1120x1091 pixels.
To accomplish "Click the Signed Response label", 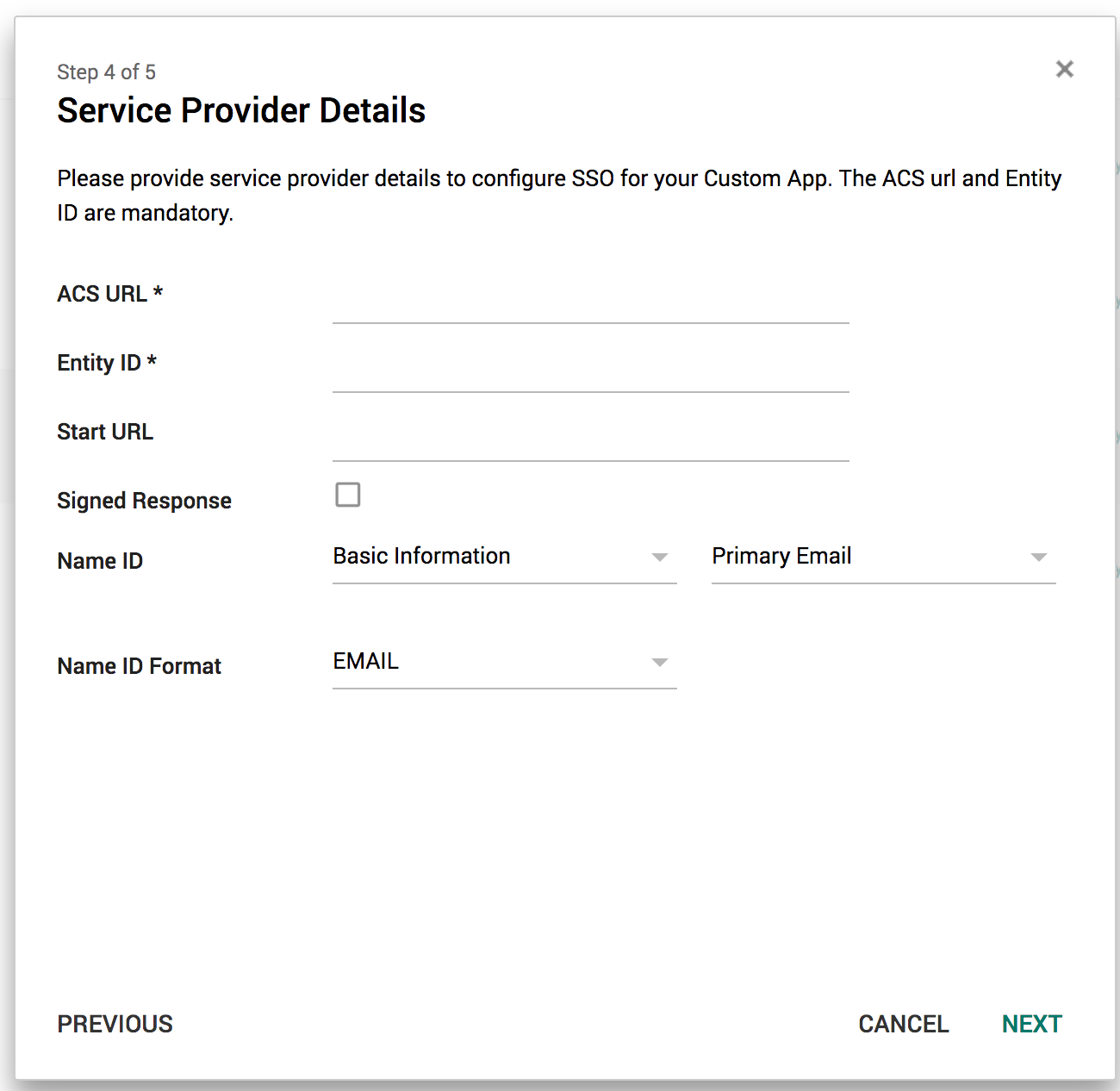I will [144, 501].
